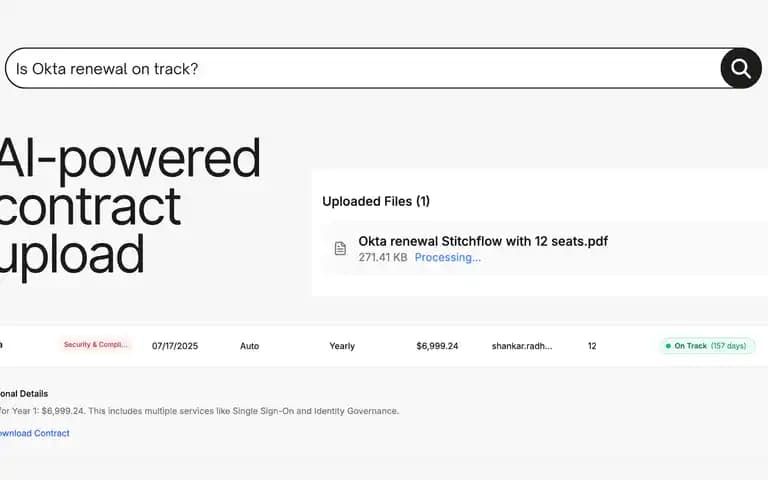768x480 pixels.
Task: Click the blue Processing... status text
Action: pyautogui.click(x=448, y=257)
